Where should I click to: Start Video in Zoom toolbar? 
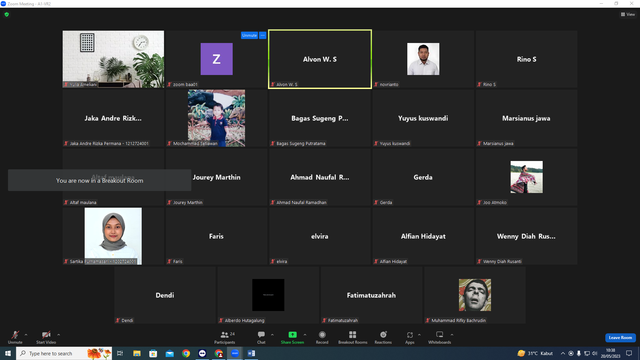point(46,337)
